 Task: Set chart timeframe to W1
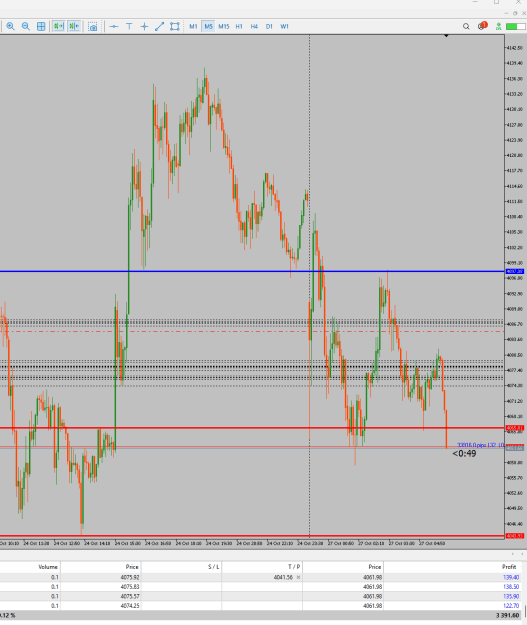[284, 27]
